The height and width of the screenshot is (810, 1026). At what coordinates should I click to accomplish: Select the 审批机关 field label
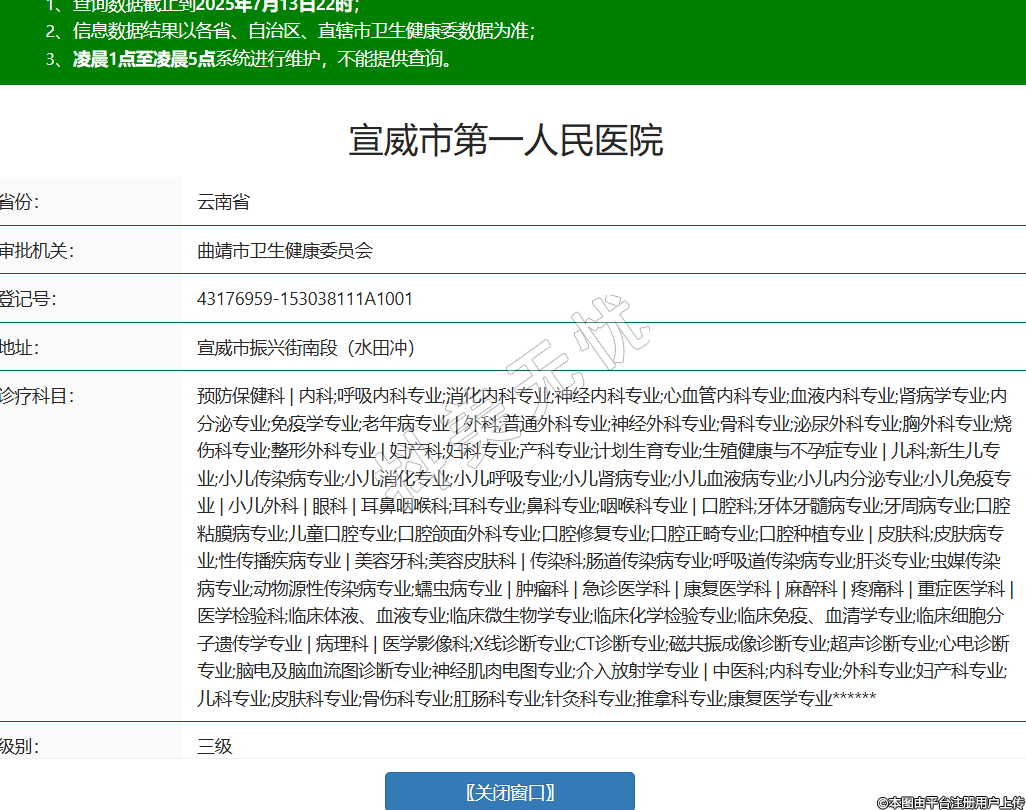(37, 250)
